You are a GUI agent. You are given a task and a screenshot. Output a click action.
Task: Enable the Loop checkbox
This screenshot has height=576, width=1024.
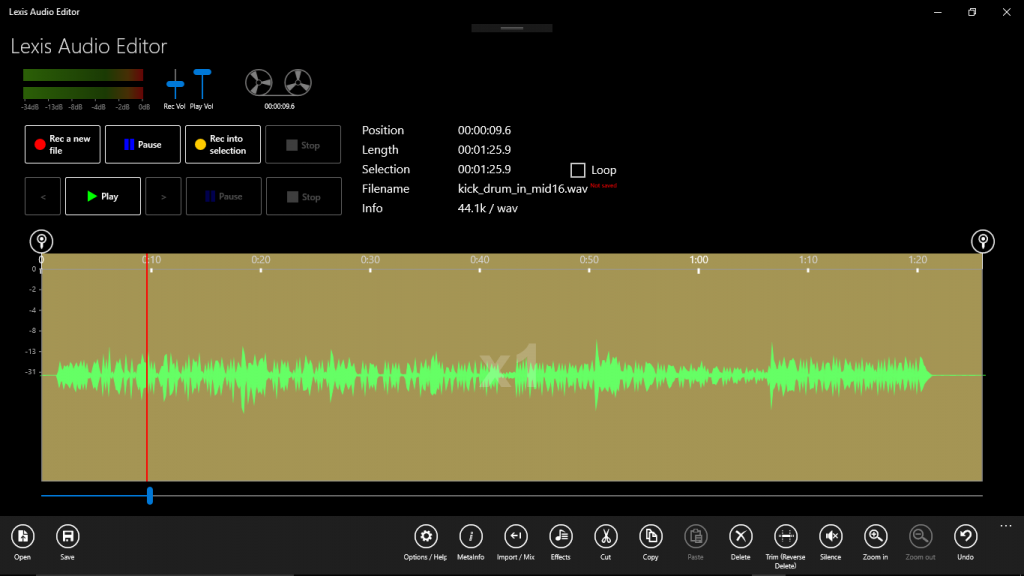[x=576, y=169]
